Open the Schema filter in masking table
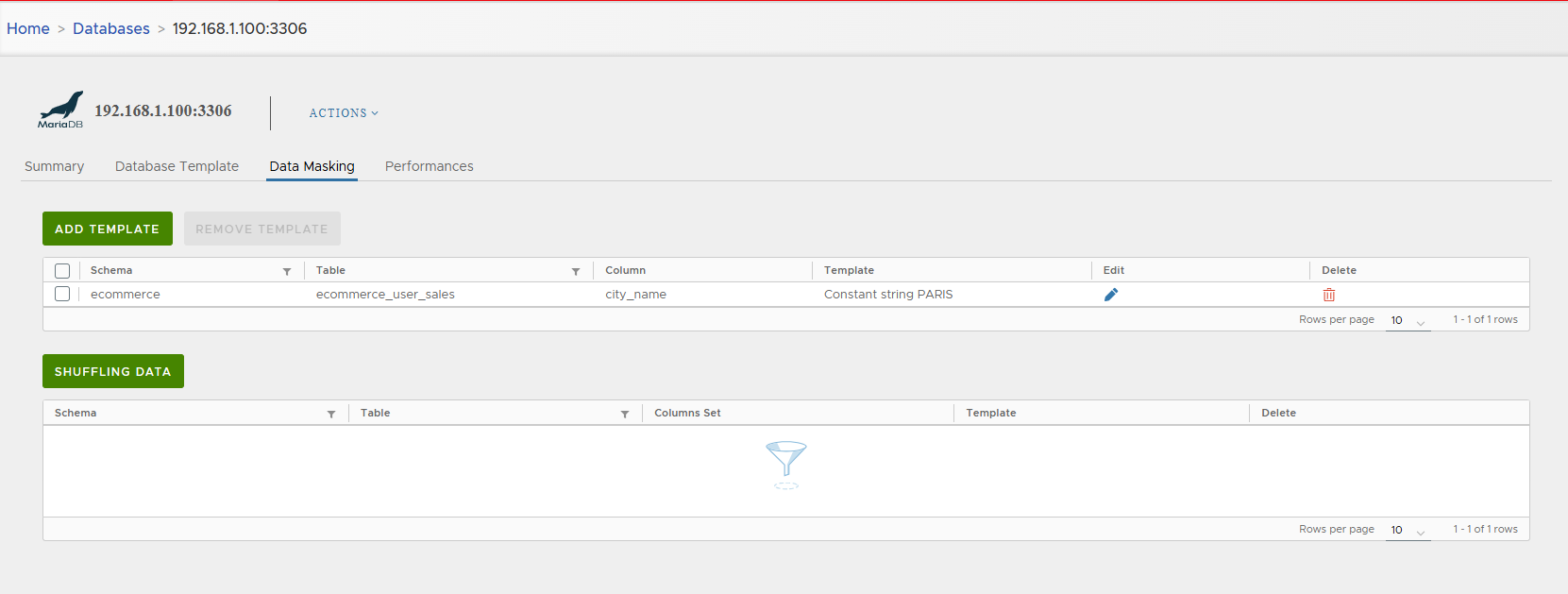1568x594 pixels. 287,271
